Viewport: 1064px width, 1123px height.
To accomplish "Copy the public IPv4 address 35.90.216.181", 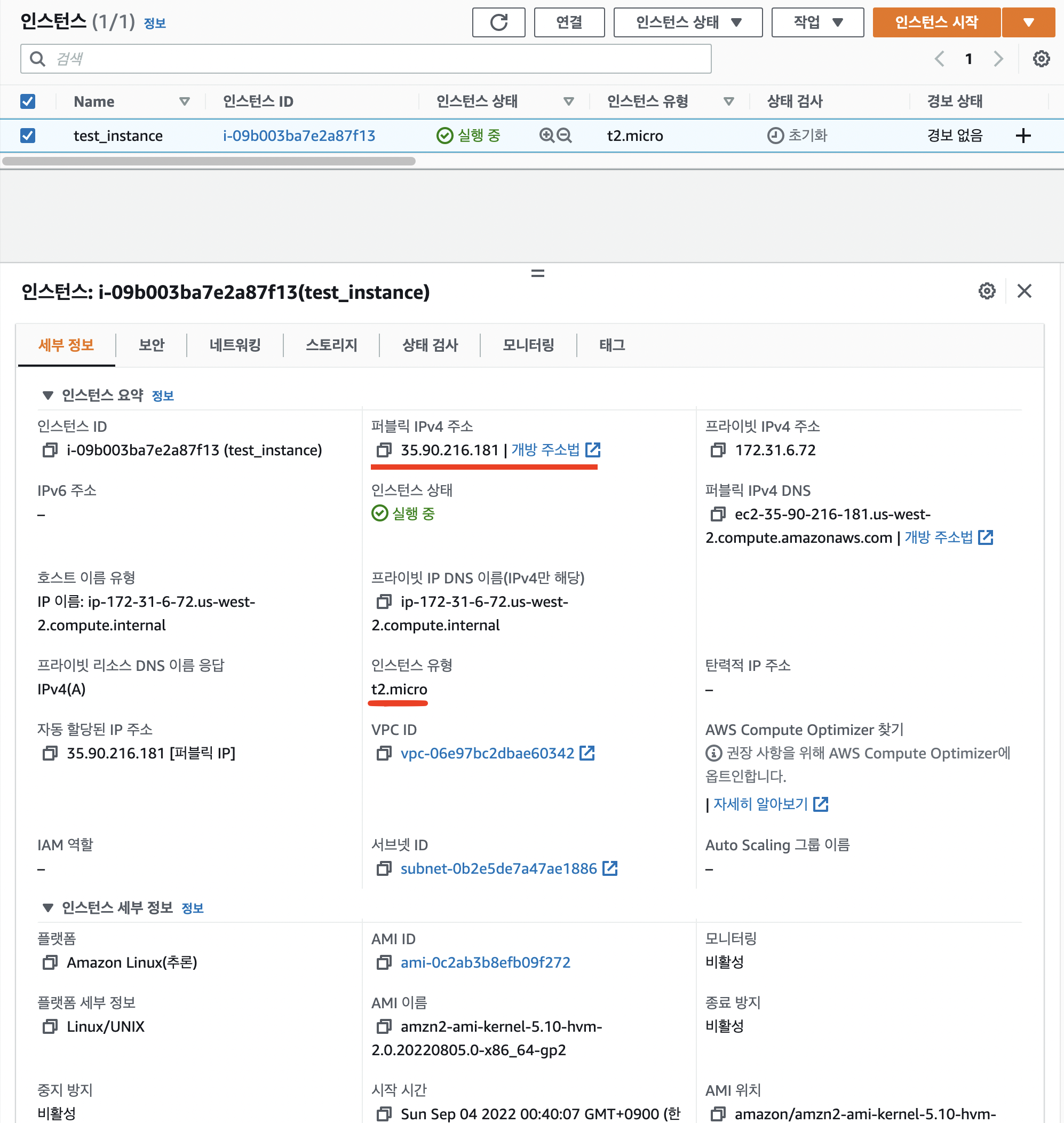I will [x=384, y=450].
